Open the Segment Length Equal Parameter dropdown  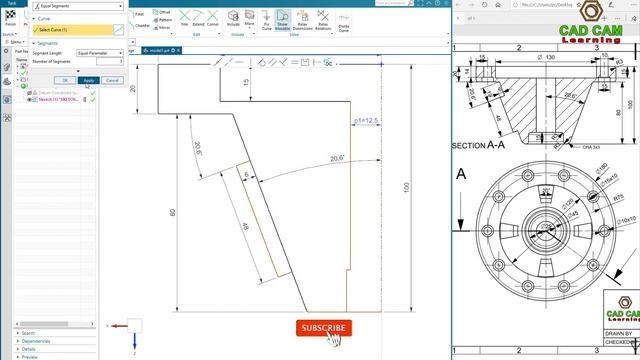[x=100, y=53]
